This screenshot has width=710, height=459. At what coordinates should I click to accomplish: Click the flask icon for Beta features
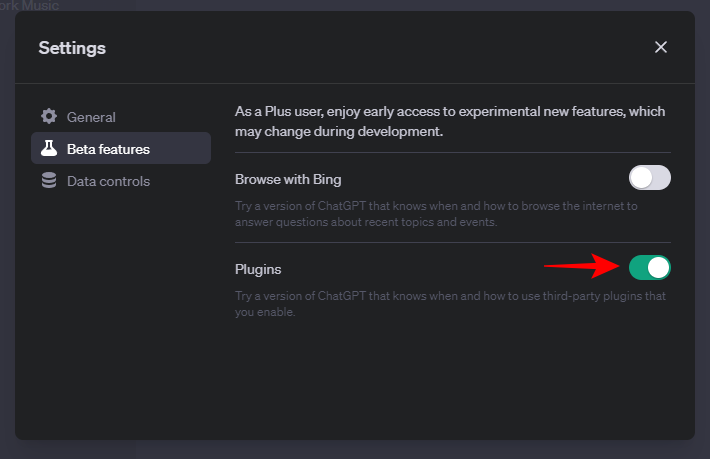pyautogui.click(x=48, y=149)
